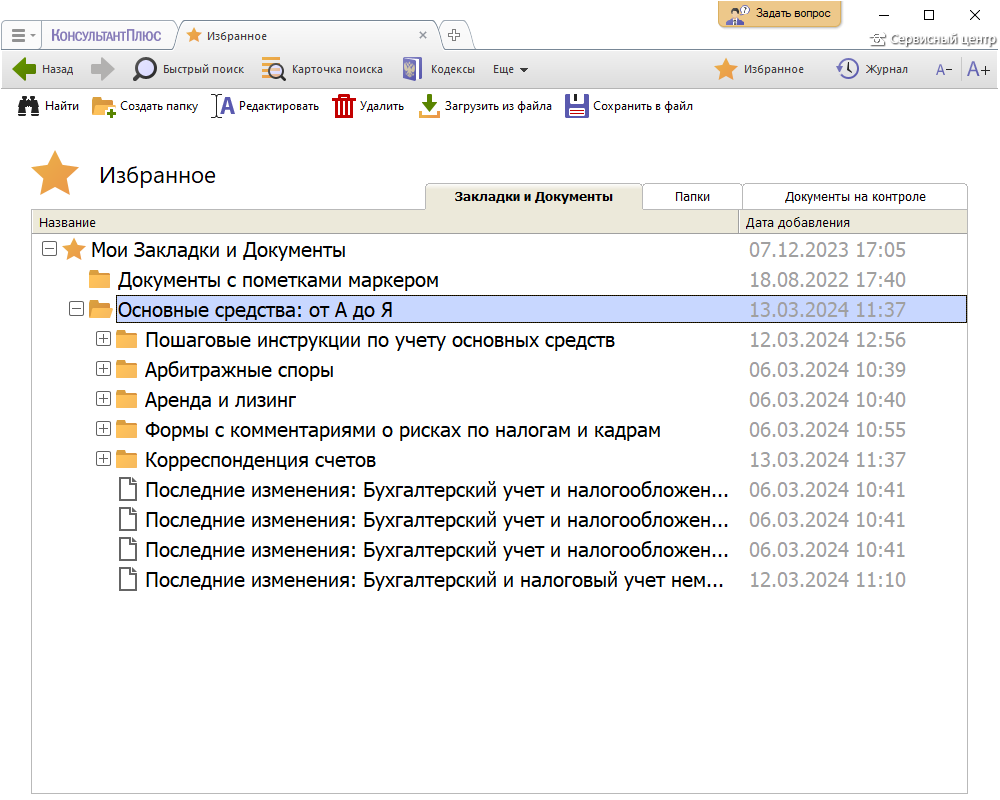Switch to the Закладки и Документы tab

533,196
